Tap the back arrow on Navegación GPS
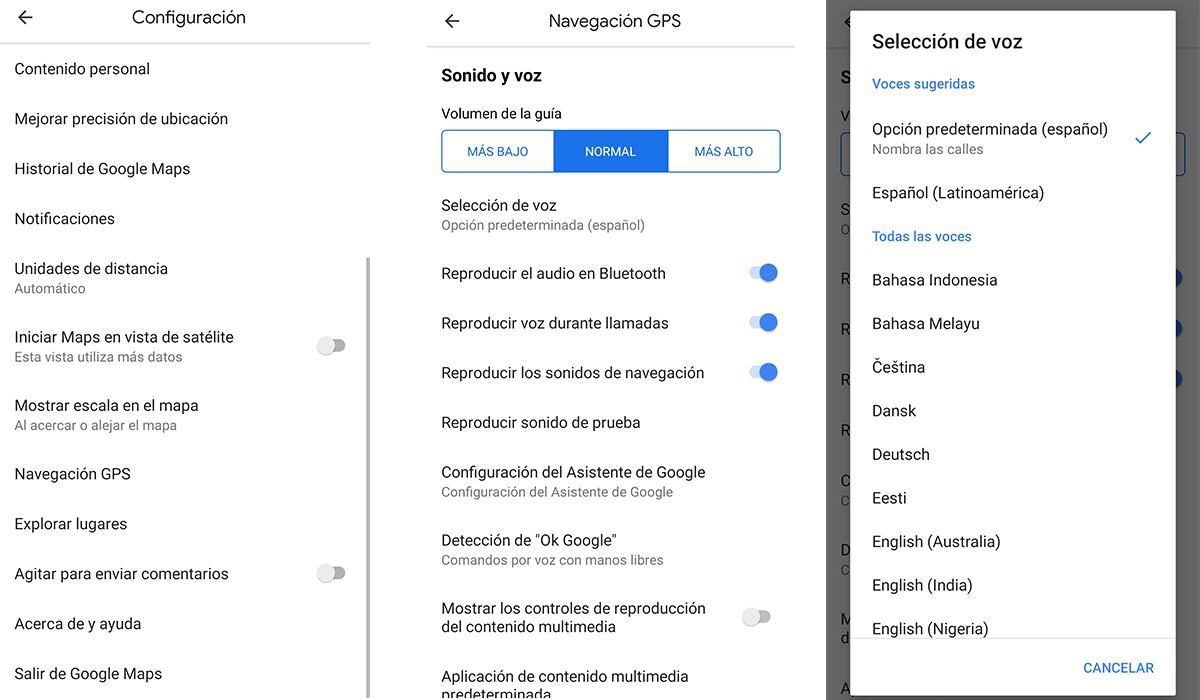The image size is (1200, 700). (451, 20)
